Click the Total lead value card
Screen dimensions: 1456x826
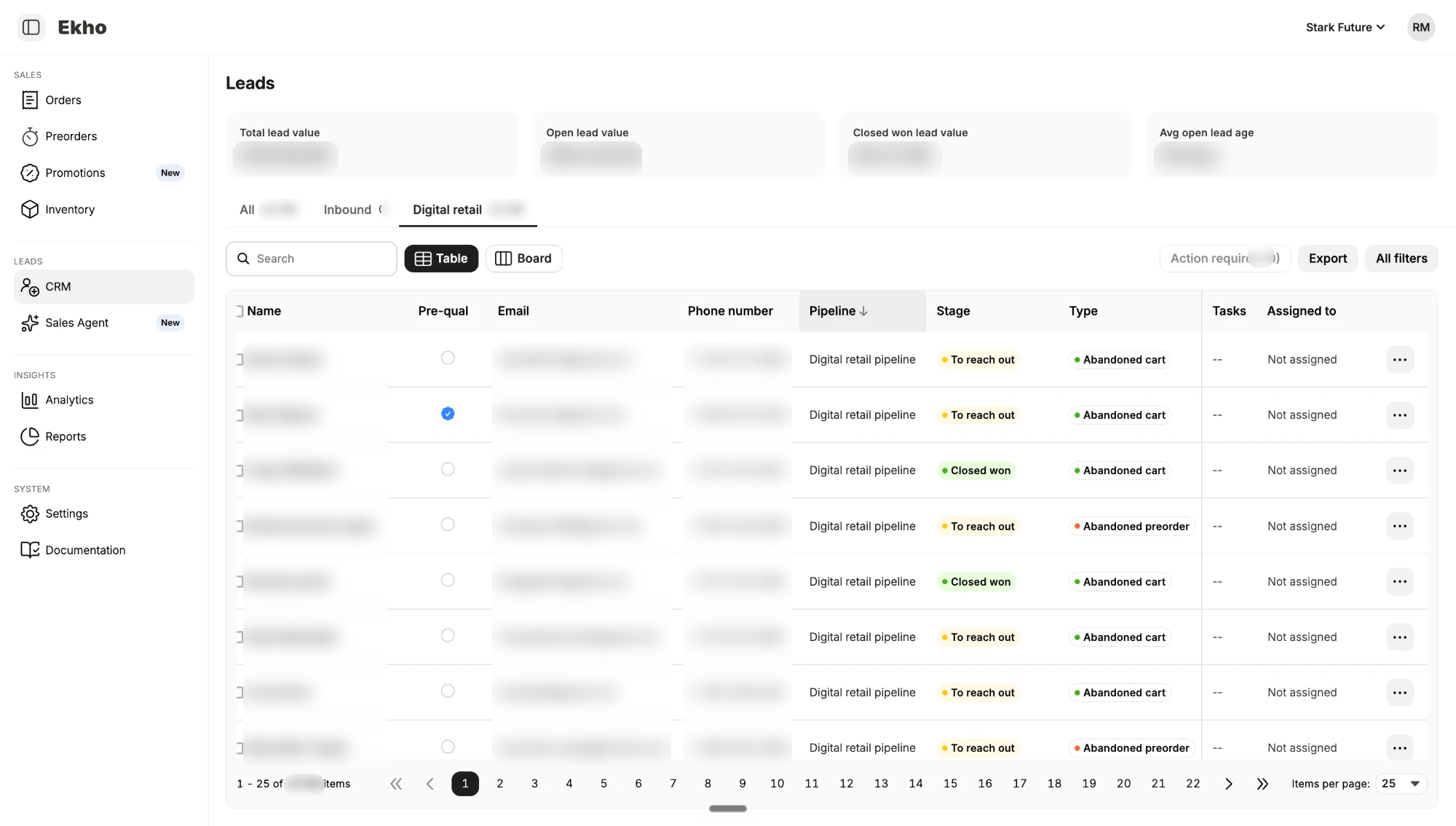click(372, 145)
